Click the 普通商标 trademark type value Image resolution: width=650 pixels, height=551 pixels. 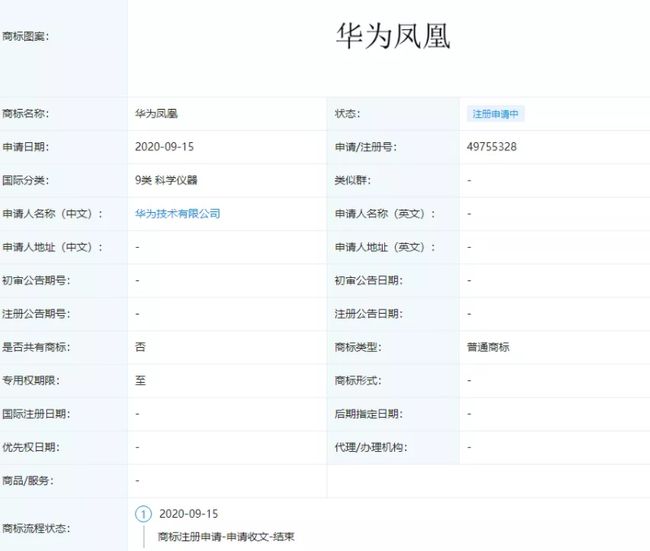(x=489, y=347)
